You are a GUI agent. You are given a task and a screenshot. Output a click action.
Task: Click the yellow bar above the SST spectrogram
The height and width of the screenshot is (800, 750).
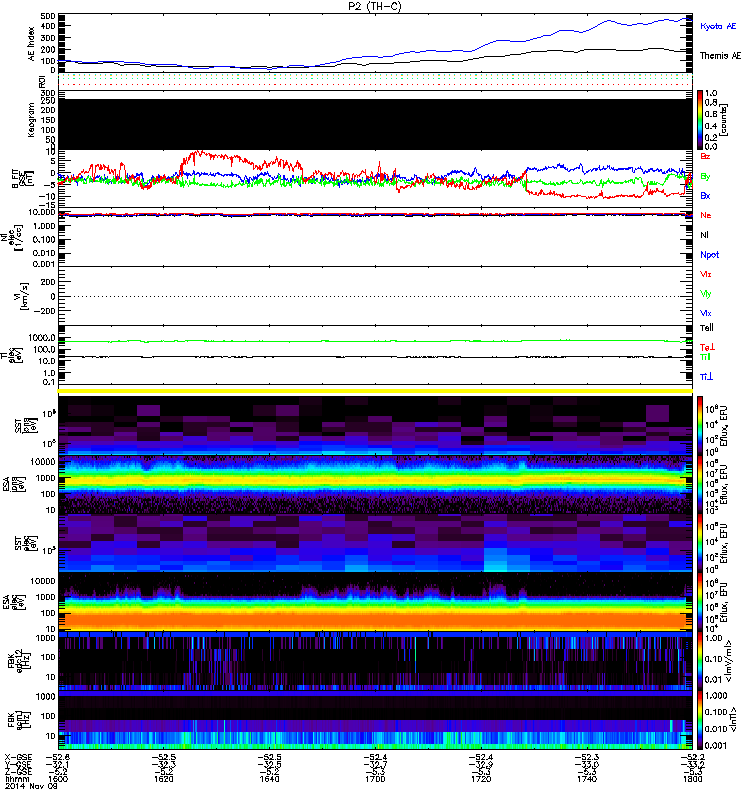375,391
